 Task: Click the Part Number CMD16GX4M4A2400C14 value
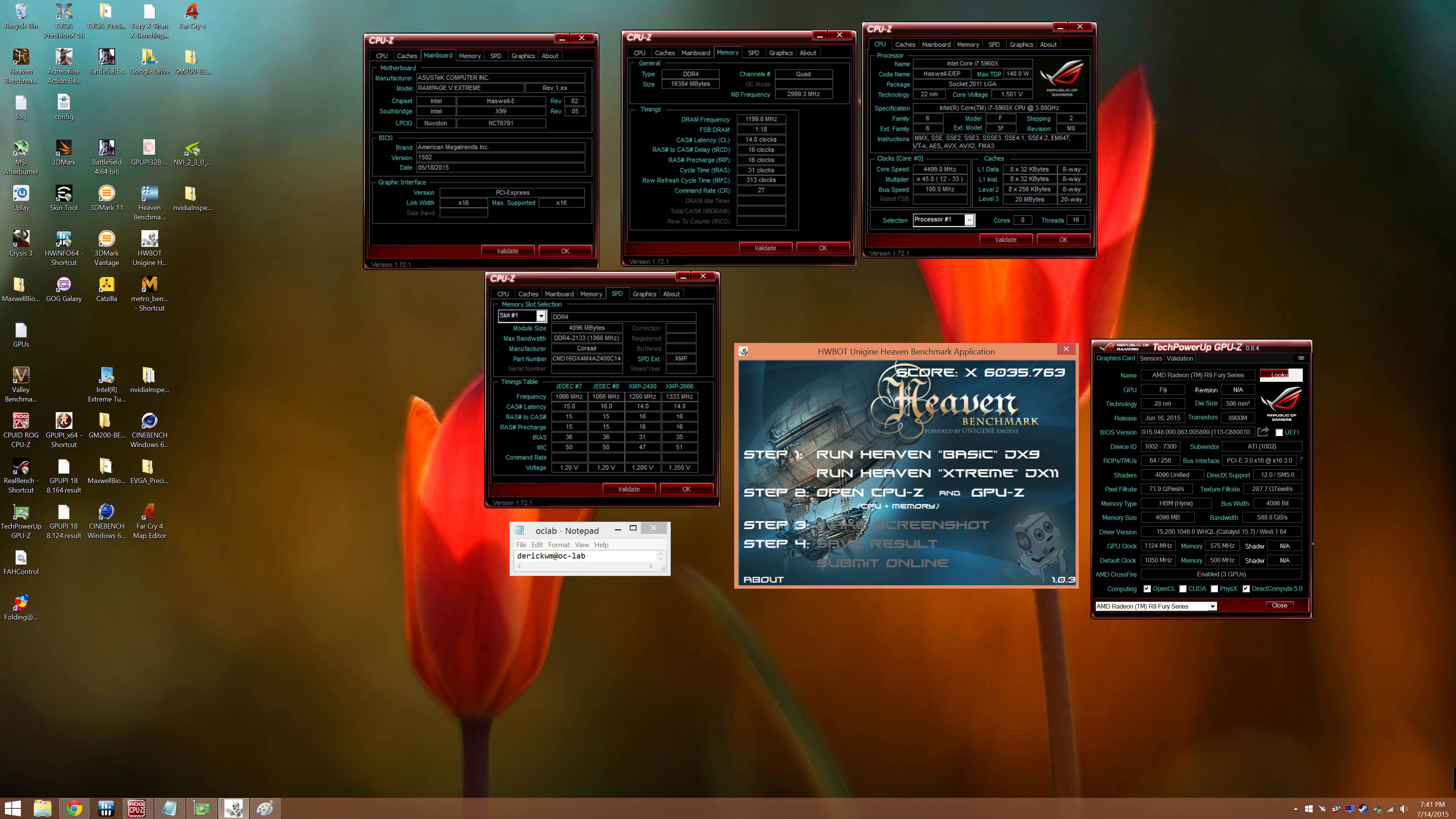click(x=587, y=358)
